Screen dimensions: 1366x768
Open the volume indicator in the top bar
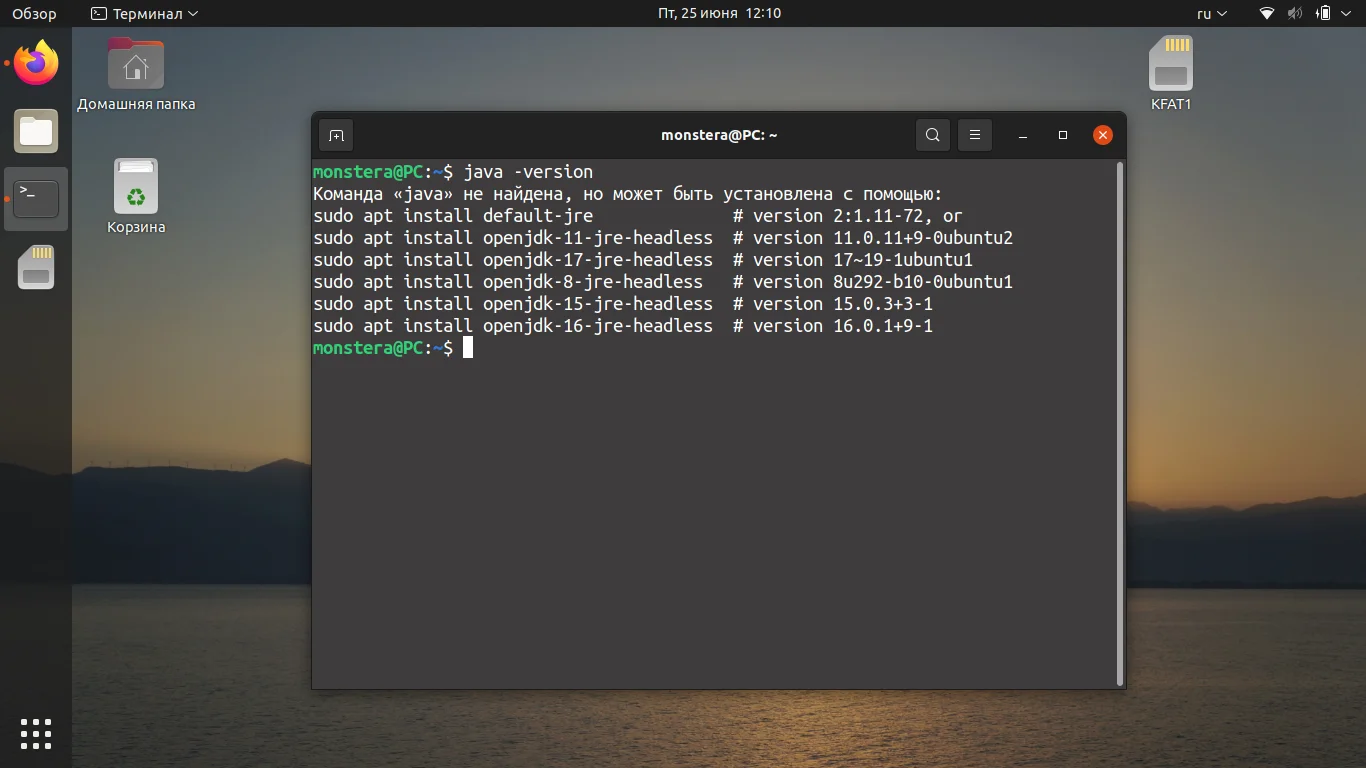point(1295,14)
